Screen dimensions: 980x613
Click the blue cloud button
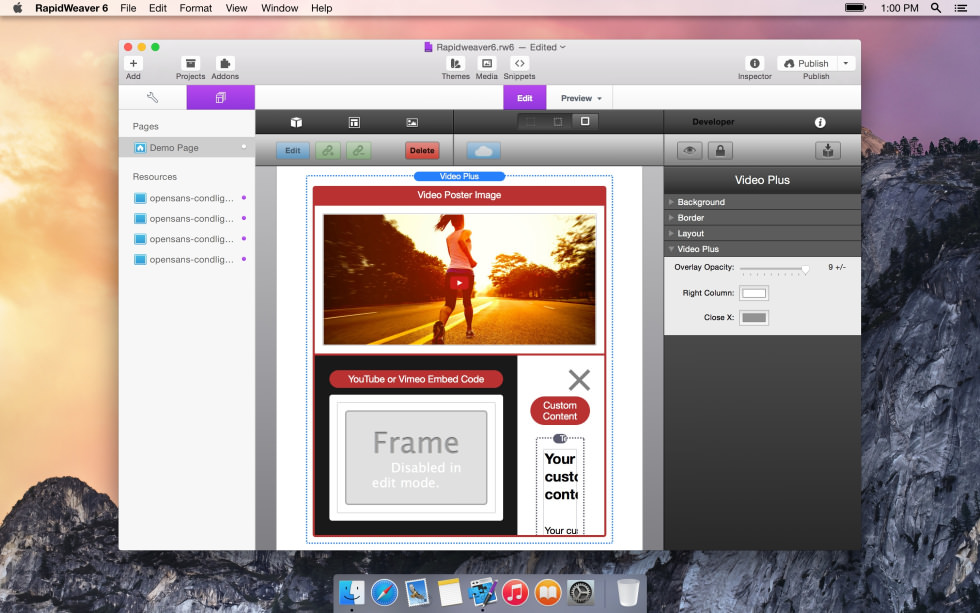click(484, 151)
